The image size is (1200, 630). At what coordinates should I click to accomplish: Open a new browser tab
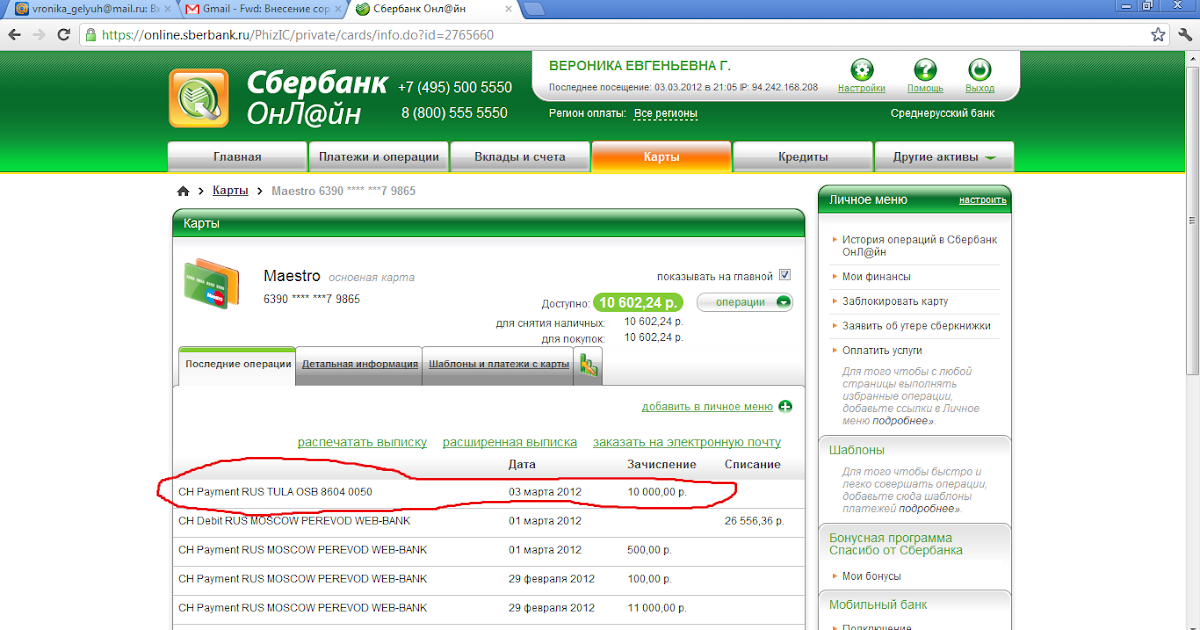pyautogui.click(x=534, y=9)
